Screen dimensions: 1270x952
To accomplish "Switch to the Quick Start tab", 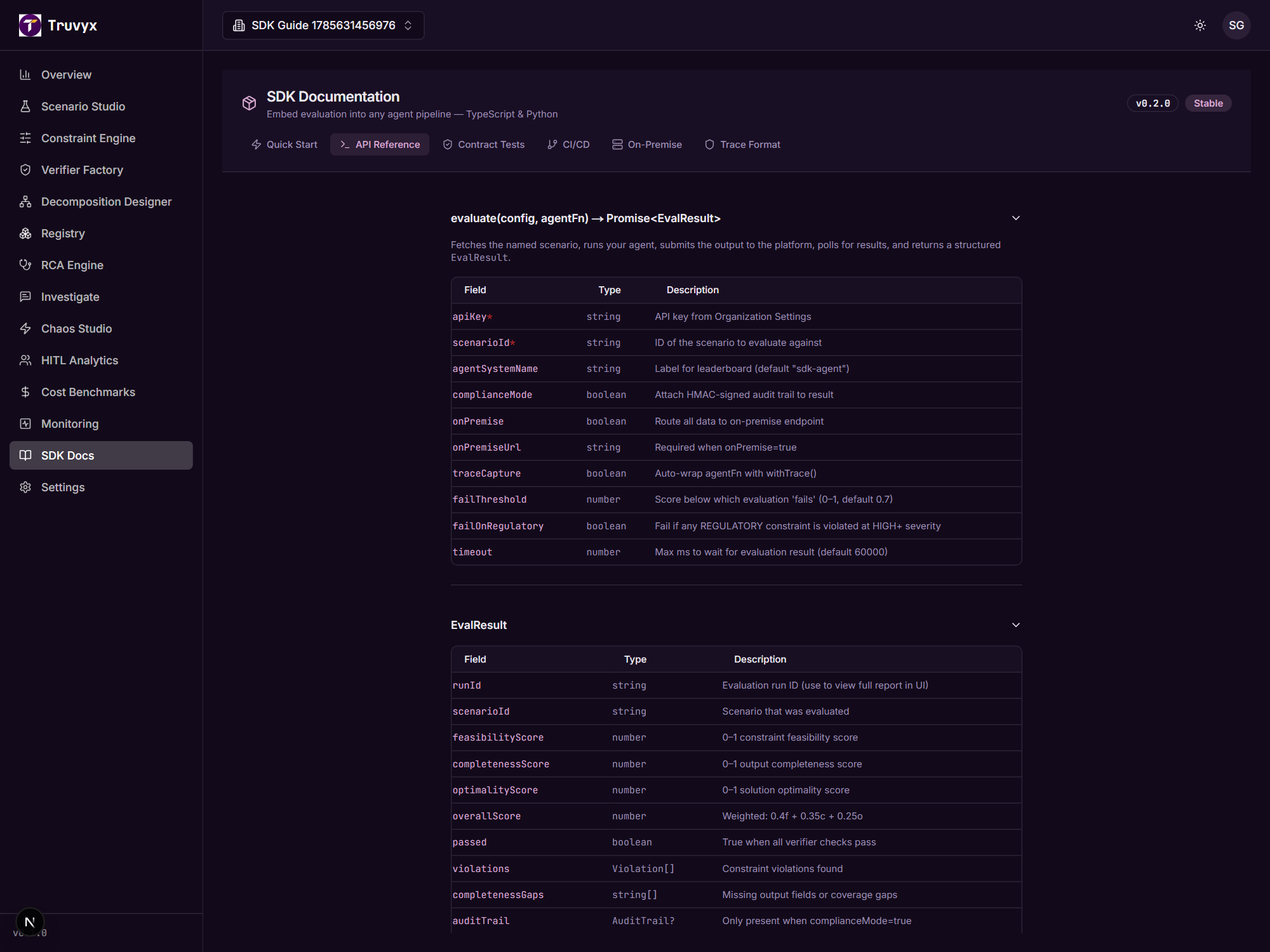I will point(284,145).
